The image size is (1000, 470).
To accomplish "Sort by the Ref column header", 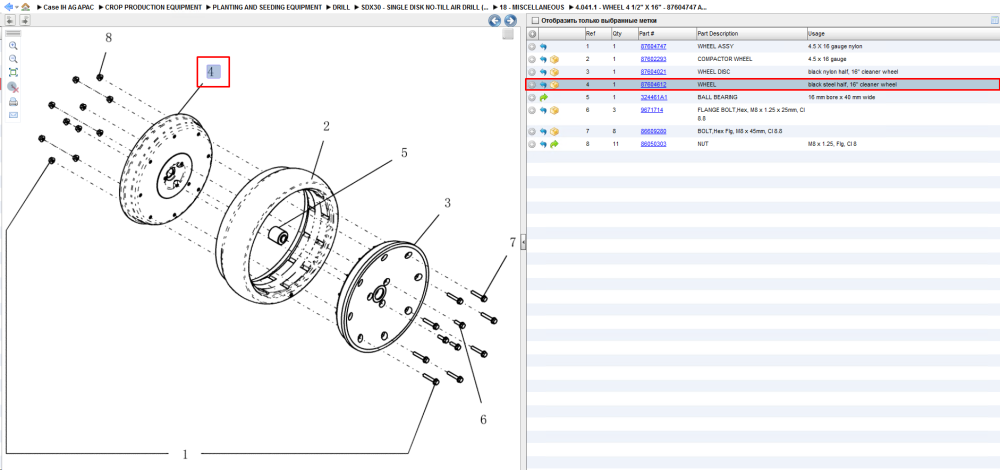I will 597,33.
